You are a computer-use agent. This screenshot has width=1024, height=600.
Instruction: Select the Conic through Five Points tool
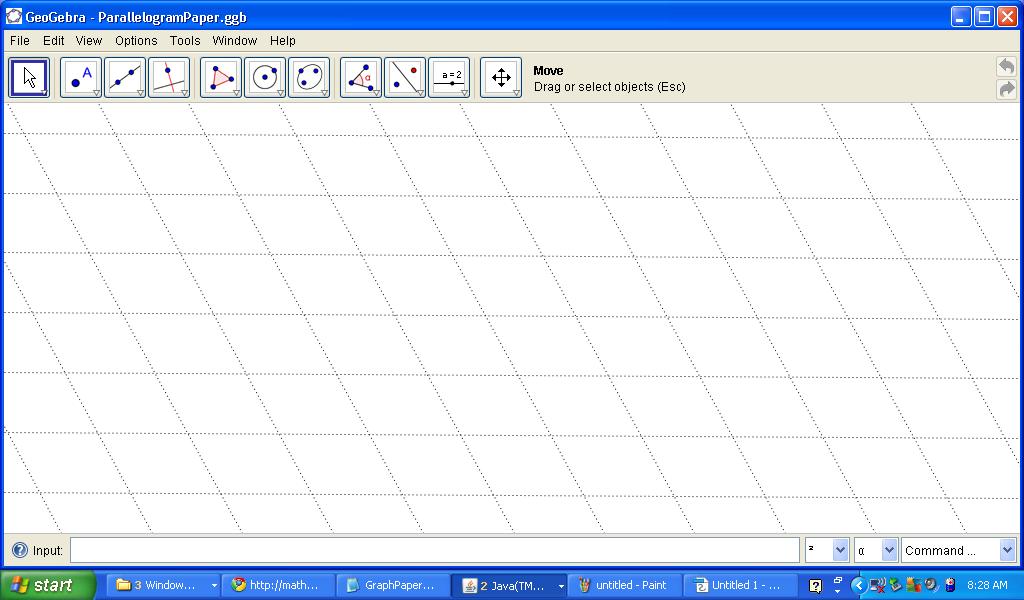point(309,78)
